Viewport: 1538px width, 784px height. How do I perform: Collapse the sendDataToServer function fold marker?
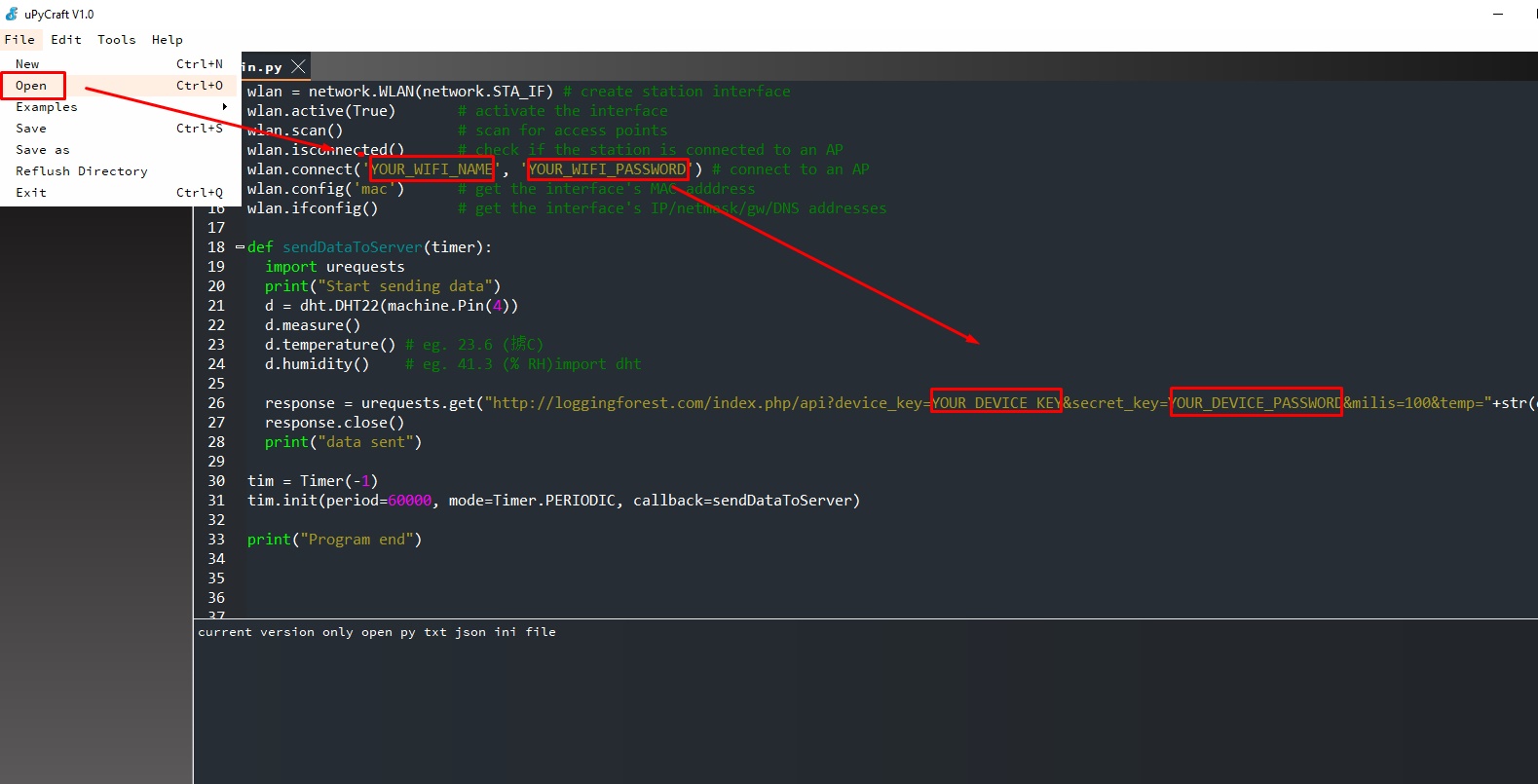click(x=240, y=247)
